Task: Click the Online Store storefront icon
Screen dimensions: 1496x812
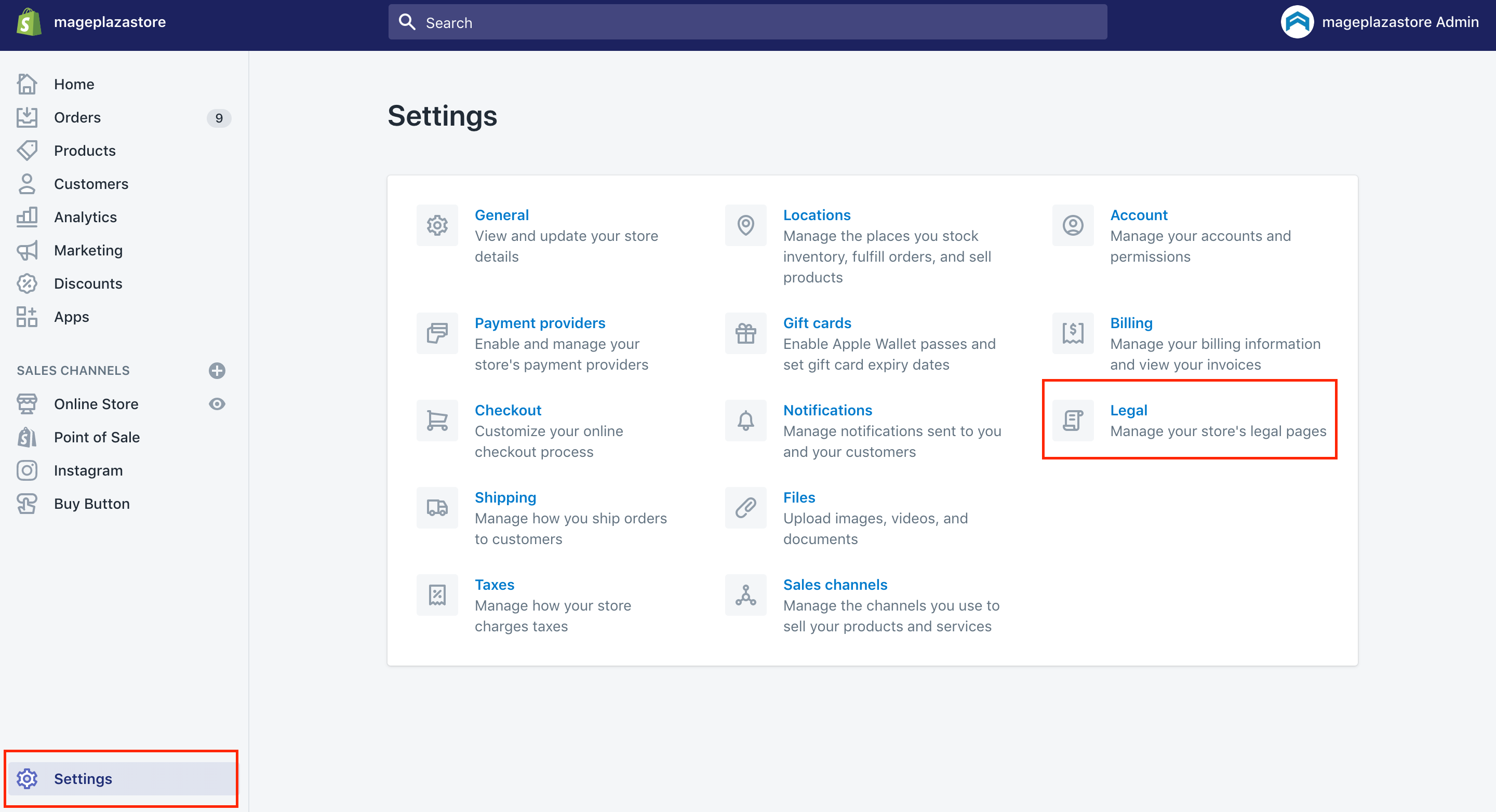Action: tap(26, 404)
